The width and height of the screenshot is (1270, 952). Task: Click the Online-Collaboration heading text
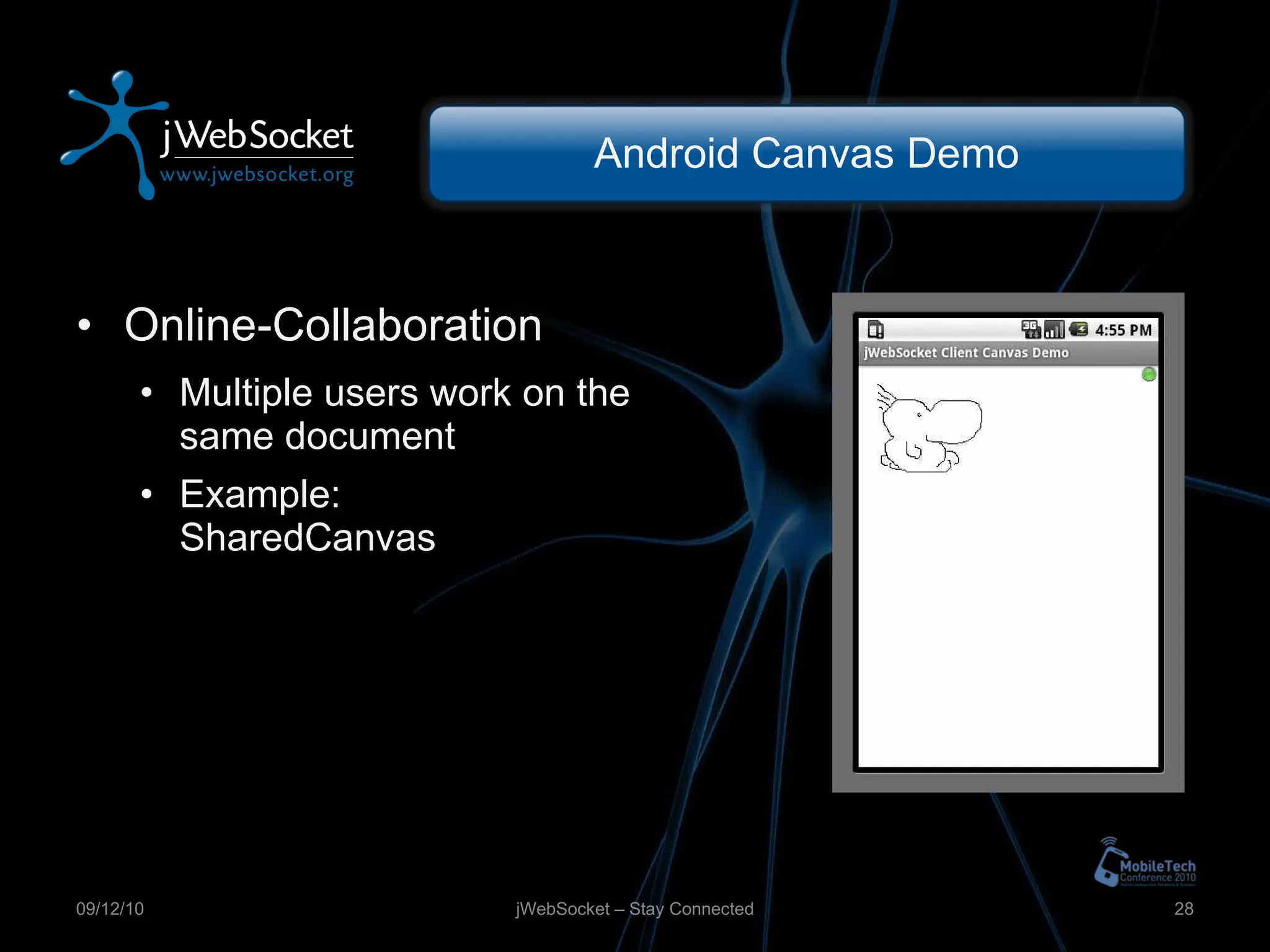pyautogui.click(x=333, y=325)
